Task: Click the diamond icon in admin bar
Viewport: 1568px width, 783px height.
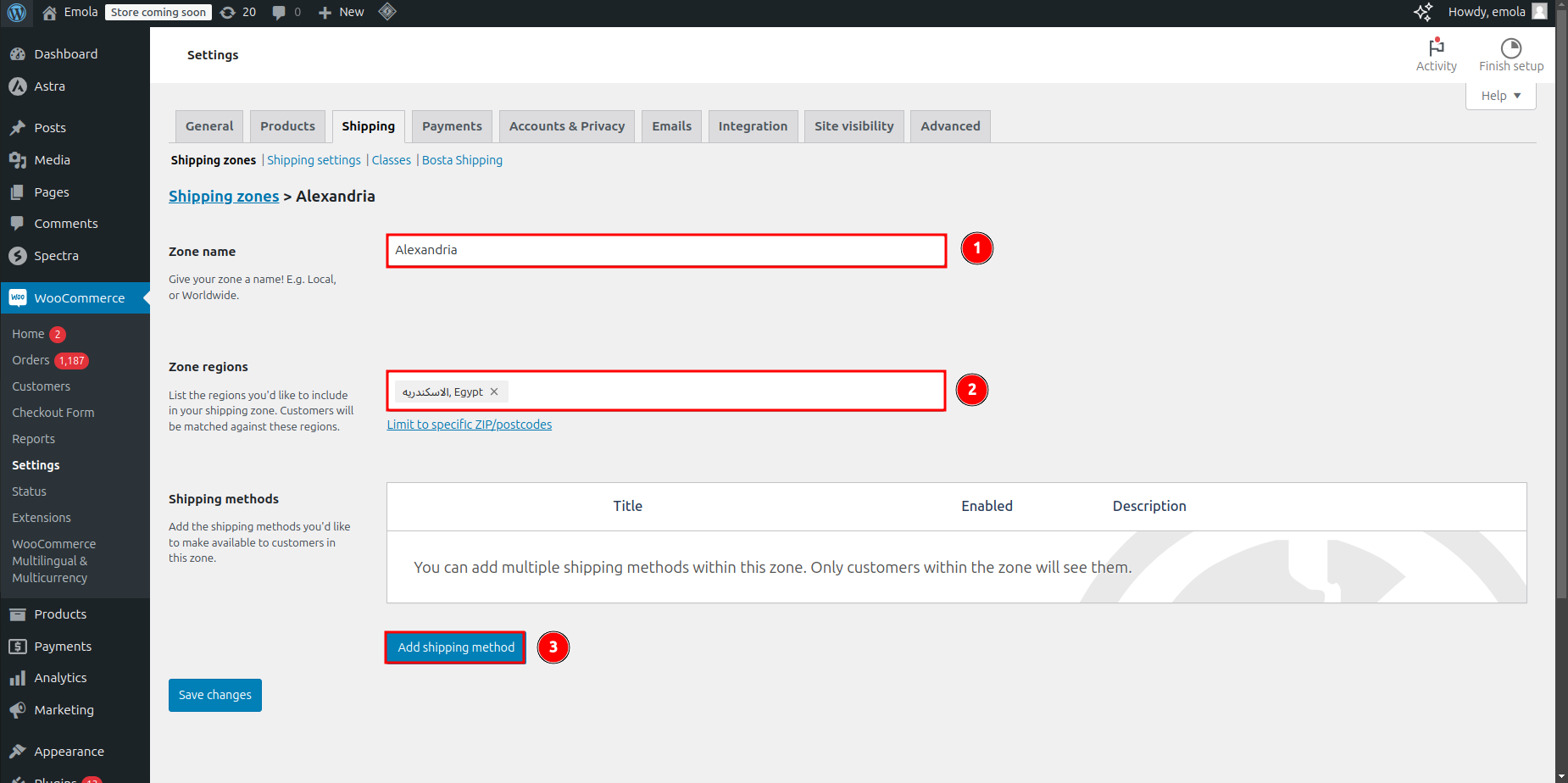Action: pyautogui.click(x=387, y=12)
